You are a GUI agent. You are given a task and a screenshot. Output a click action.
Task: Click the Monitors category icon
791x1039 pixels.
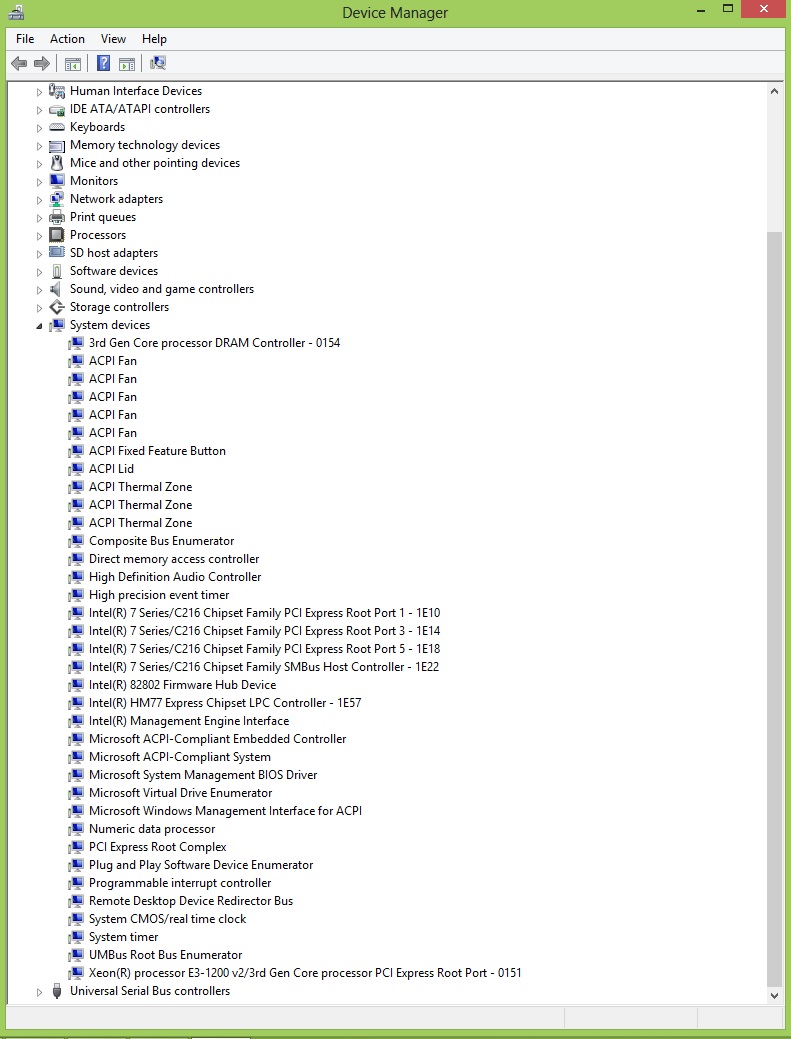pos(57,181)
